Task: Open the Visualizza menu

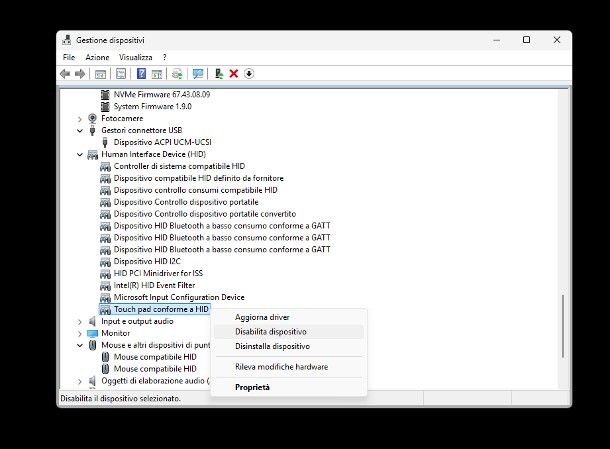Action: point(135,57)
